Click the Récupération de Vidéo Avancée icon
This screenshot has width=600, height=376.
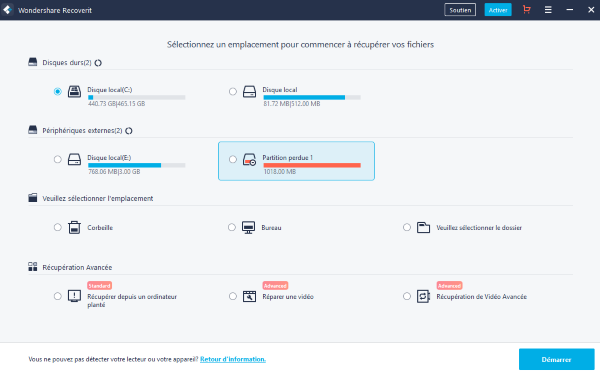click(x=423, y=296)
